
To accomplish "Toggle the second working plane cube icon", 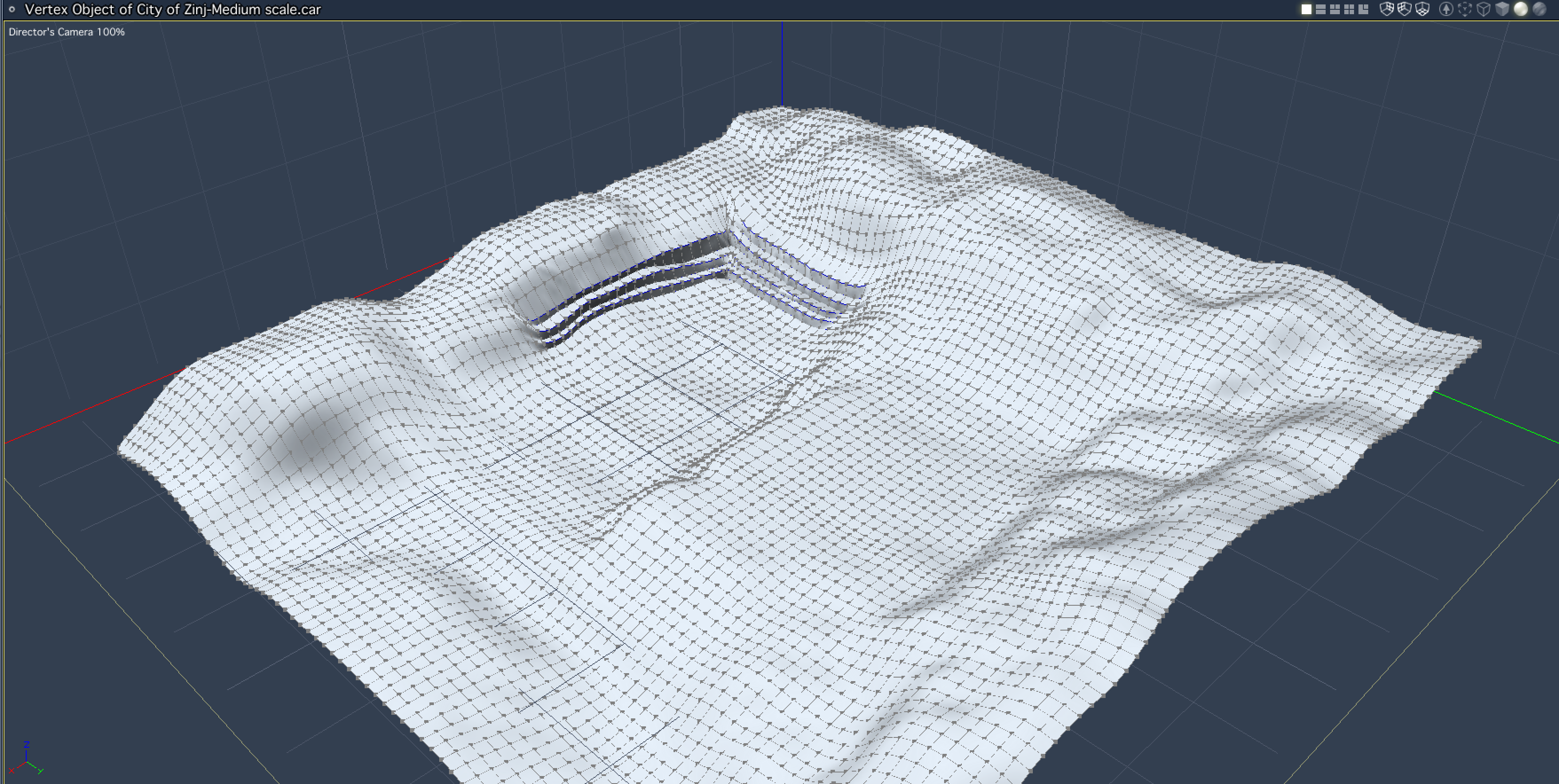I will coord(1405,9).
